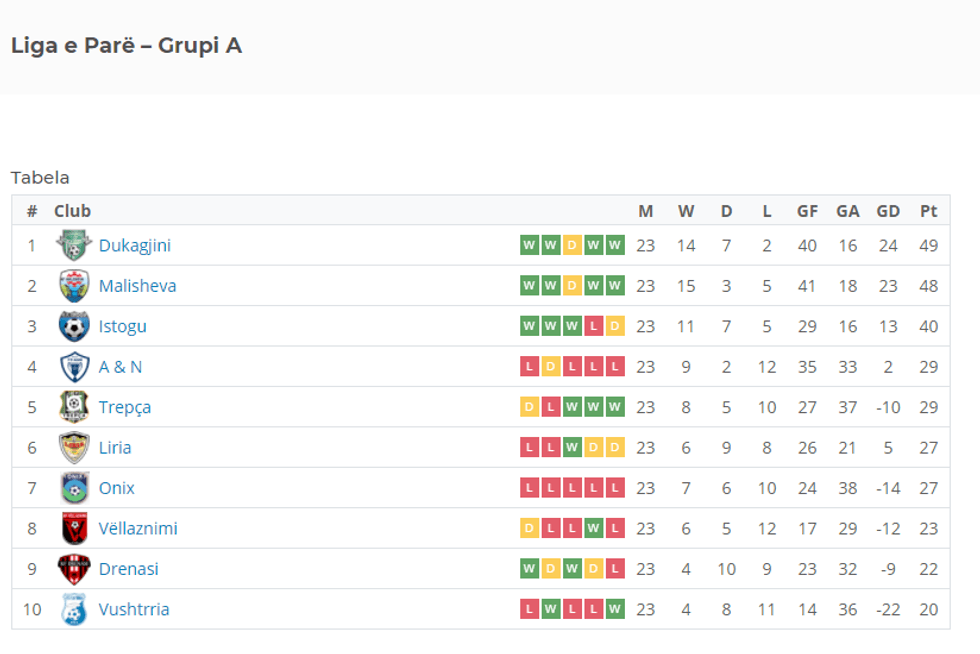The width and height of the screenshot is (980, 654).
Task: Click Liria's green win form badge
Action: coord(572,448)
